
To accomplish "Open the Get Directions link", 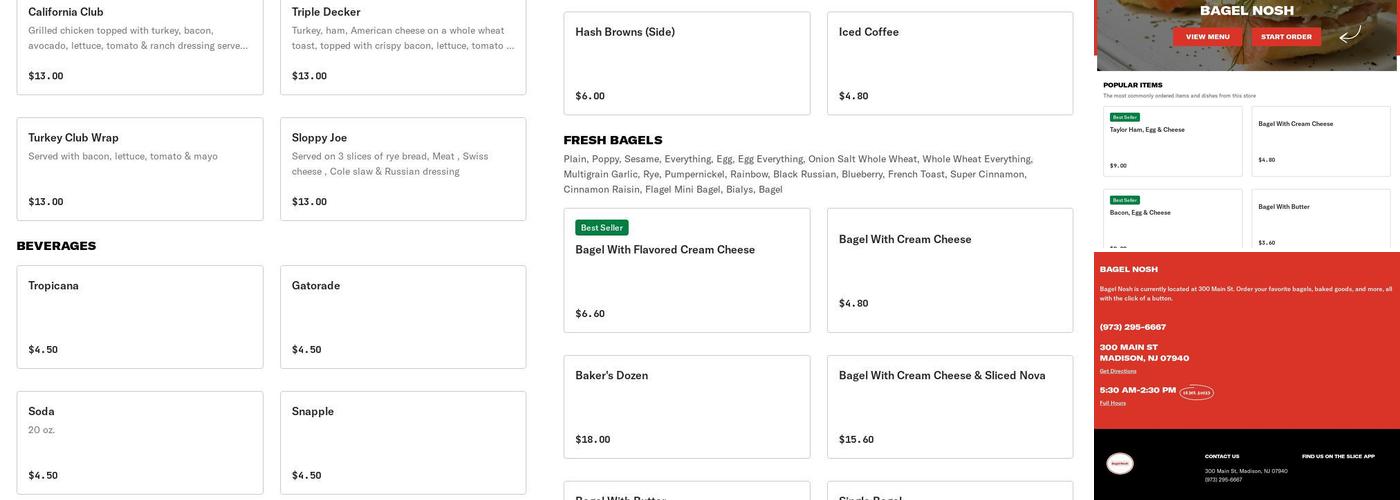I will pos(1118,371).
